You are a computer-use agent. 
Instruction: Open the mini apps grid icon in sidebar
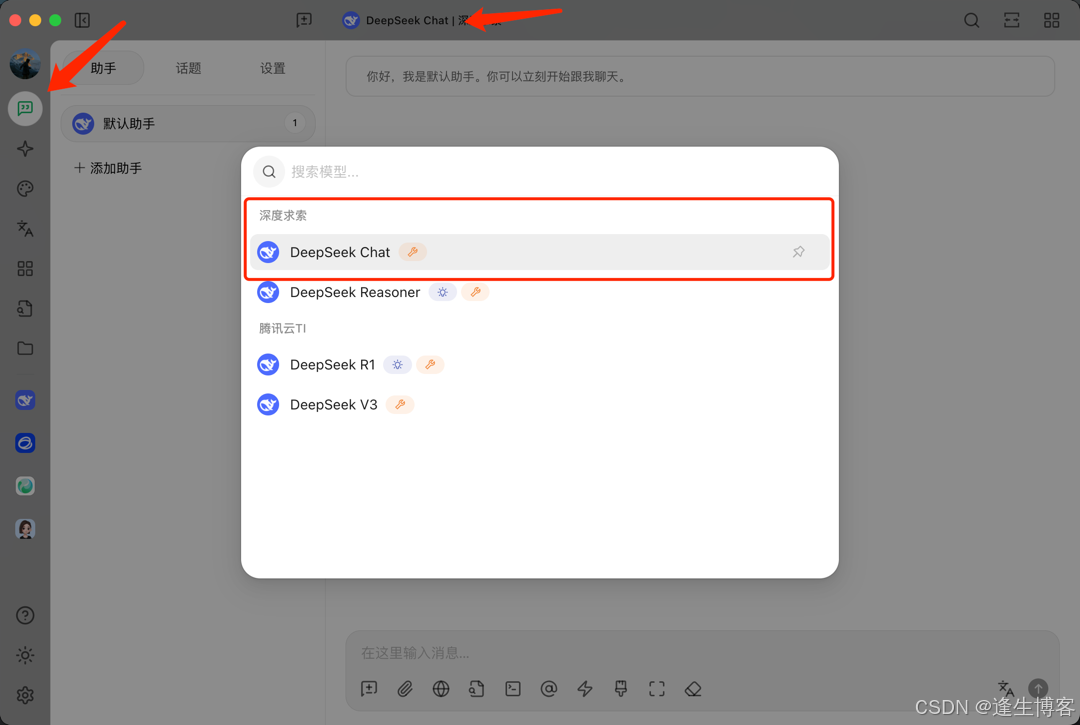pyautogui.click(x=25, y=269)
